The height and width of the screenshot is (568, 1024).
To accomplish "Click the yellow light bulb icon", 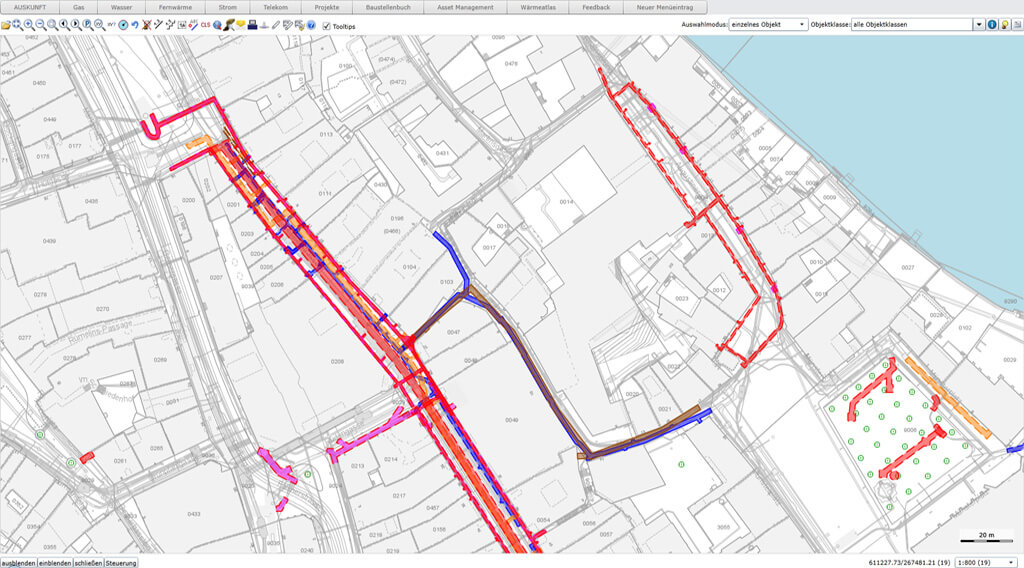I will coord(1003,24).
